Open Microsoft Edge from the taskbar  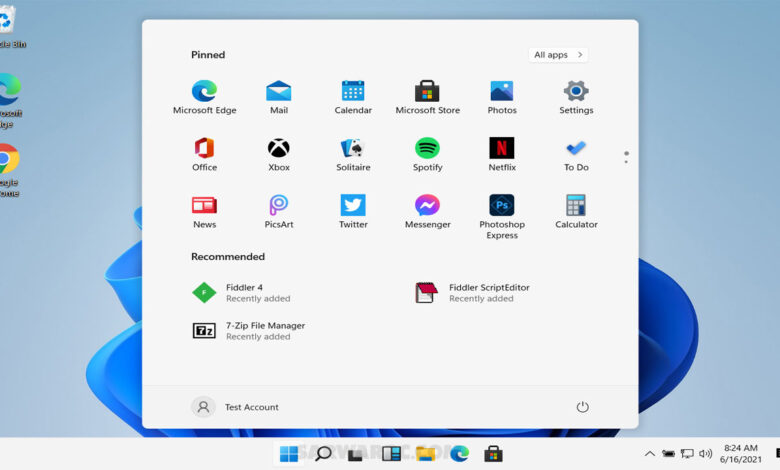460,454
